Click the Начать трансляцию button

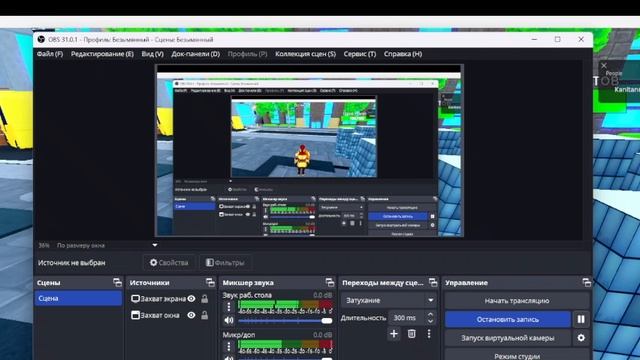click(517, 301)
